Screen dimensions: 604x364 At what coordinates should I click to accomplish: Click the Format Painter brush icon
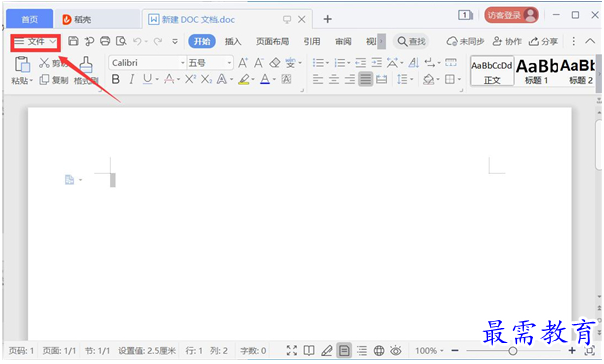(x=86, y=64)
